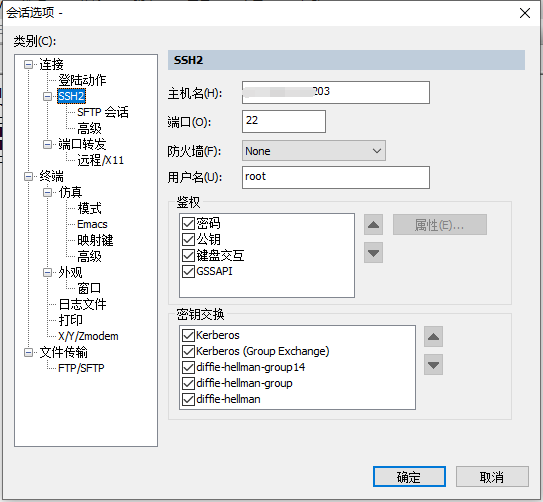The width and height of the screenshot is (543, 502).
Task: Click the 用户名 field showing root
Action: pyautogui.click(x=336, y=177)
